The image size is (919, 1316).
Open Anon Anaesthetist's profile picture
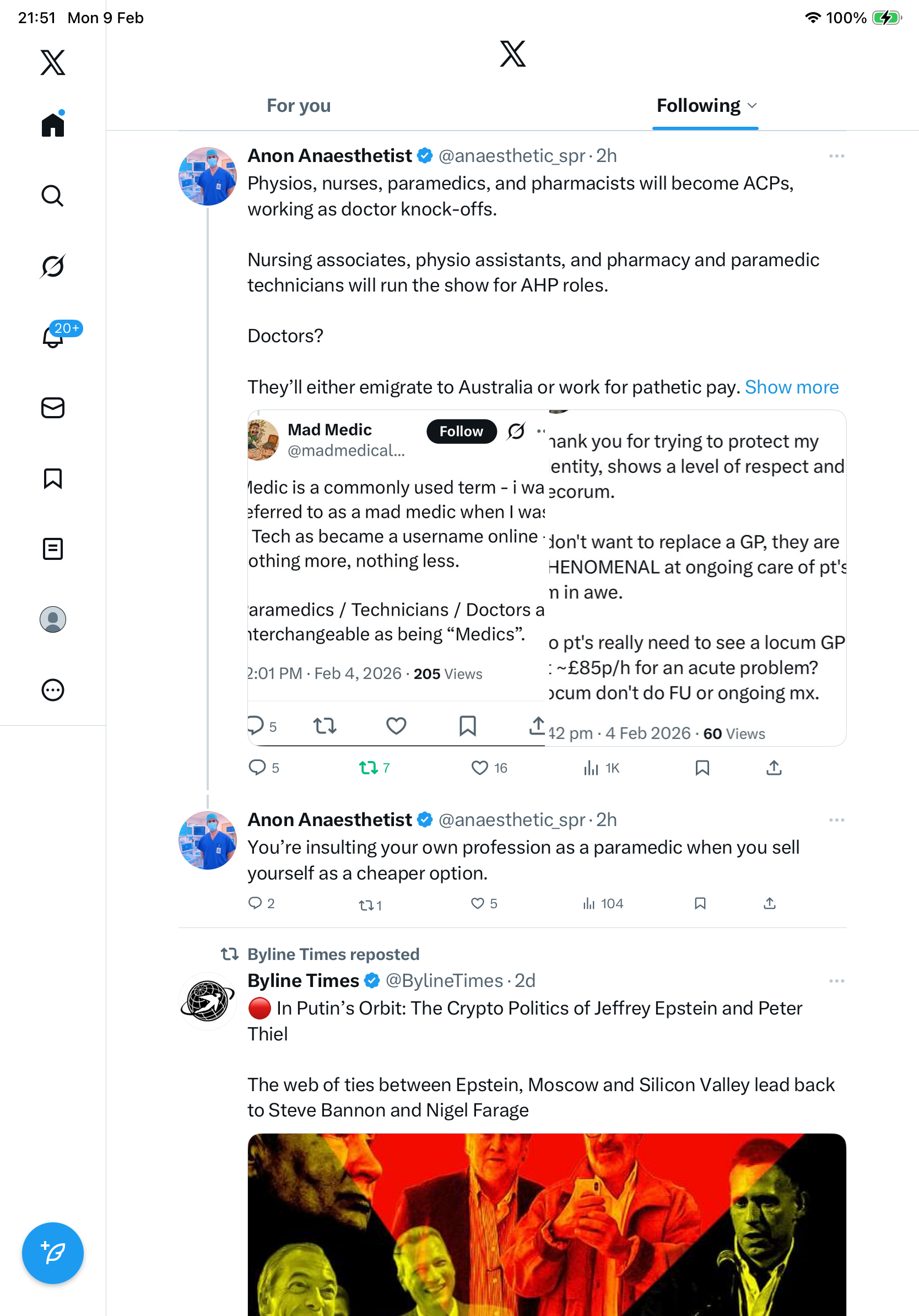click(x=207, y=176)
